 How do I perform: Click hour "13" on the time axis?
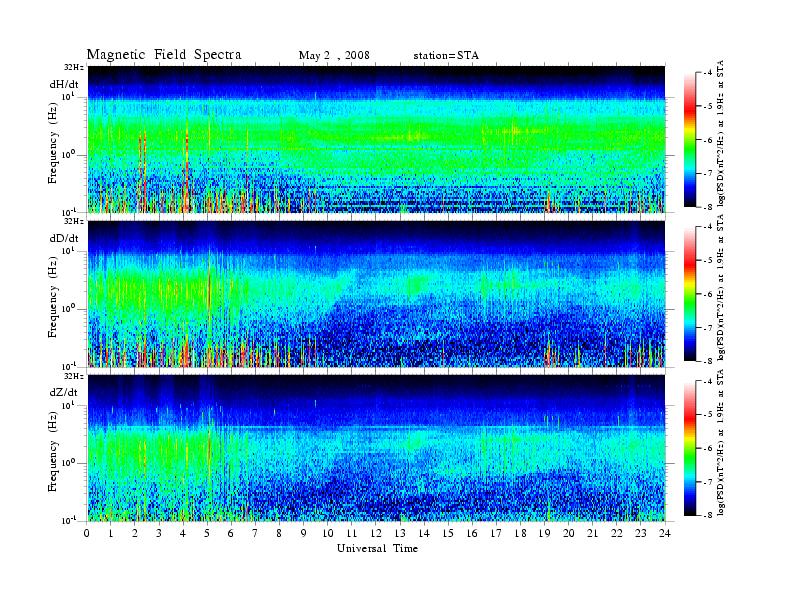coord(400,534)
